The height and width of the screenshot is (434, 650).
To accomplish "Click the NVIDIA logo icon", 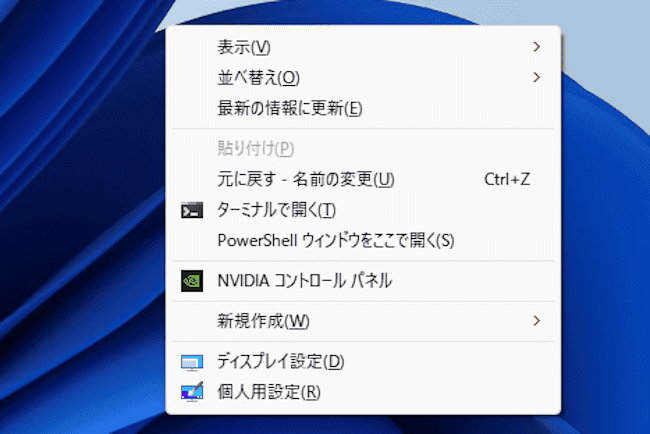I will 192,281.
